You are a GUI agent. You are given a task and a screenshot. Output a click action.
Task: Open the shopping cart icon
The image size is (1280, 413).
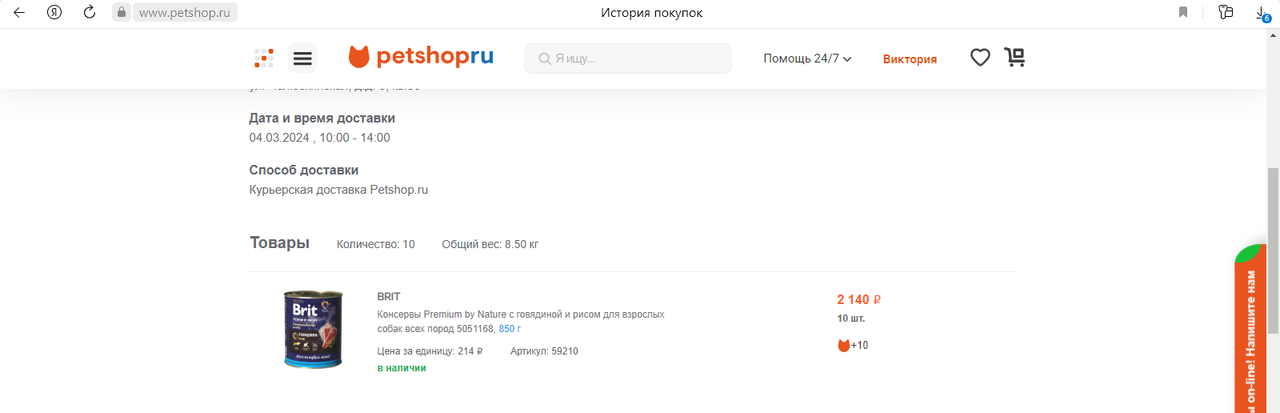(1015, 58)
